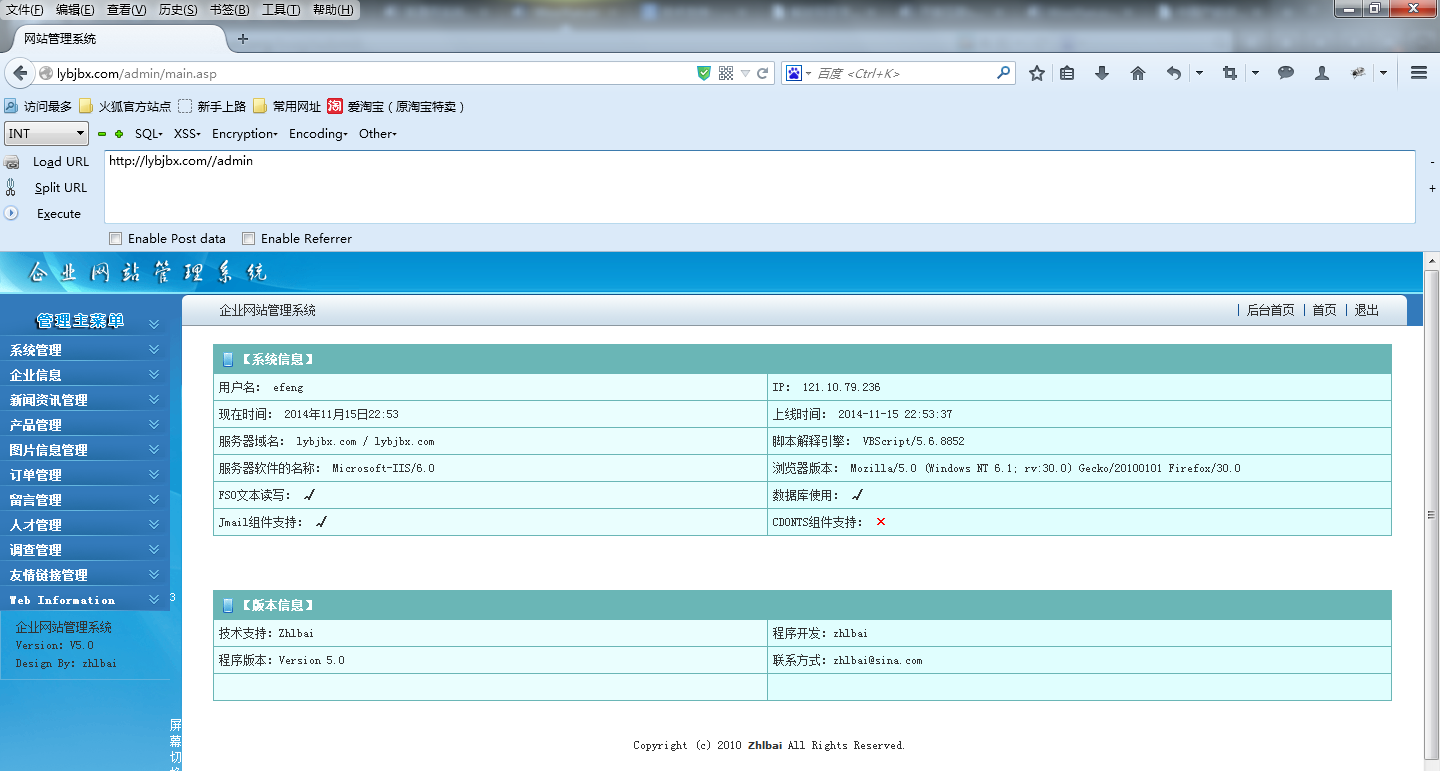1440x771 pixels.
Task: Collapse the Web Information sidebar section
Action: (85, 600)
